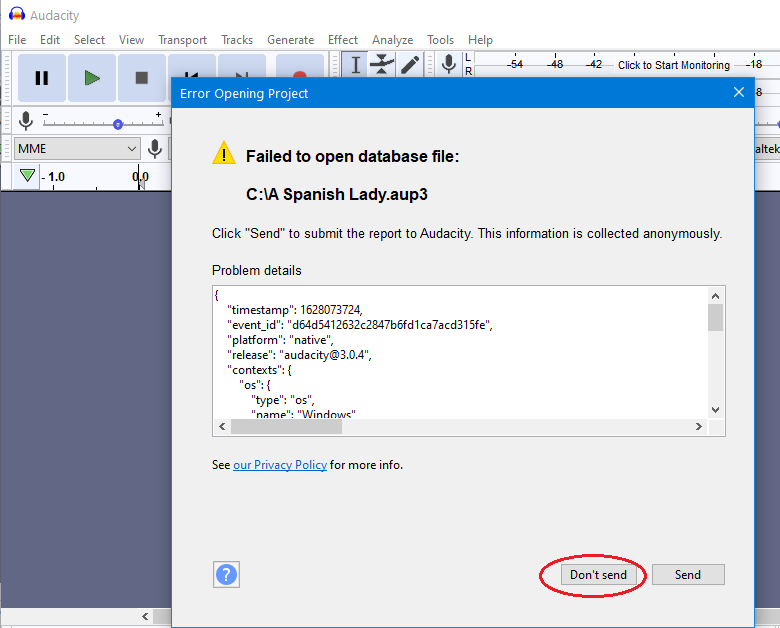This screenshot has height=628, width=780.
Task: Click the "event_id" line in details
Action: tap(360, 325)
